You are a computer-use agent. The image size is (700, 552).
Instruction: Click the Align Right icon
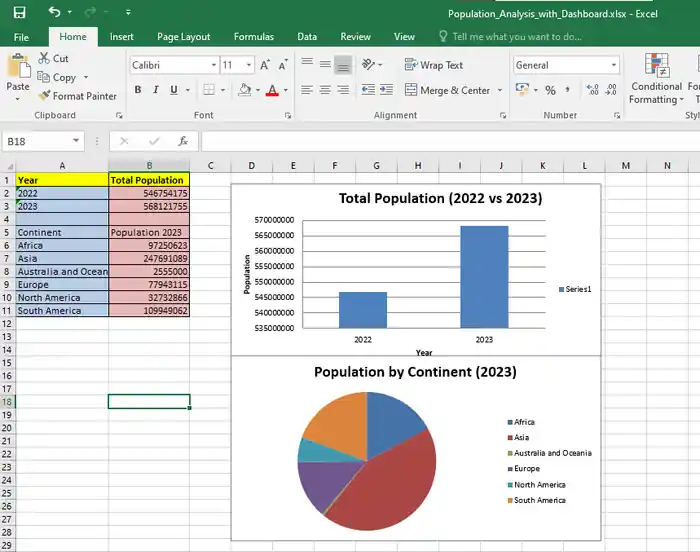pos(343,90)
